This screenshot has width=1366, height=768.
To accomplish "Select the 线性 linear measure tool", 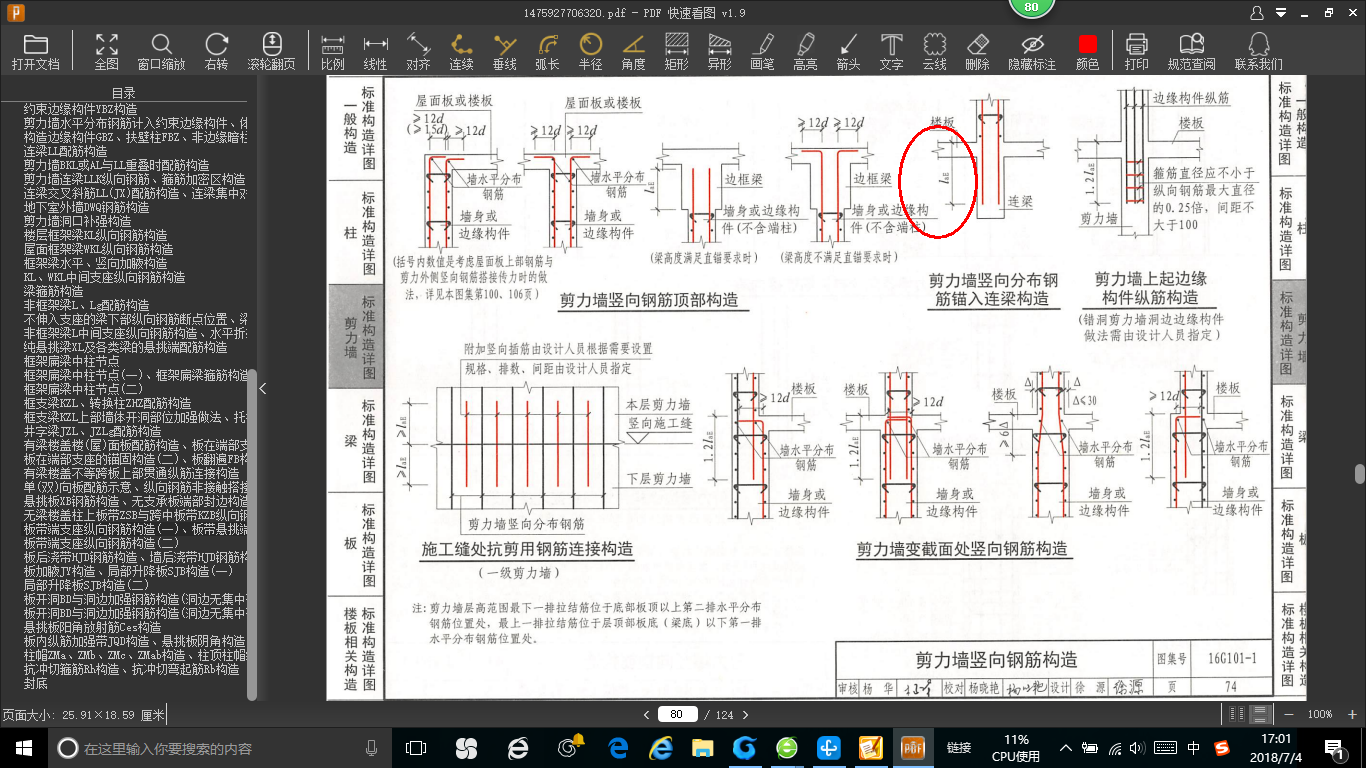I will [375, 51].
